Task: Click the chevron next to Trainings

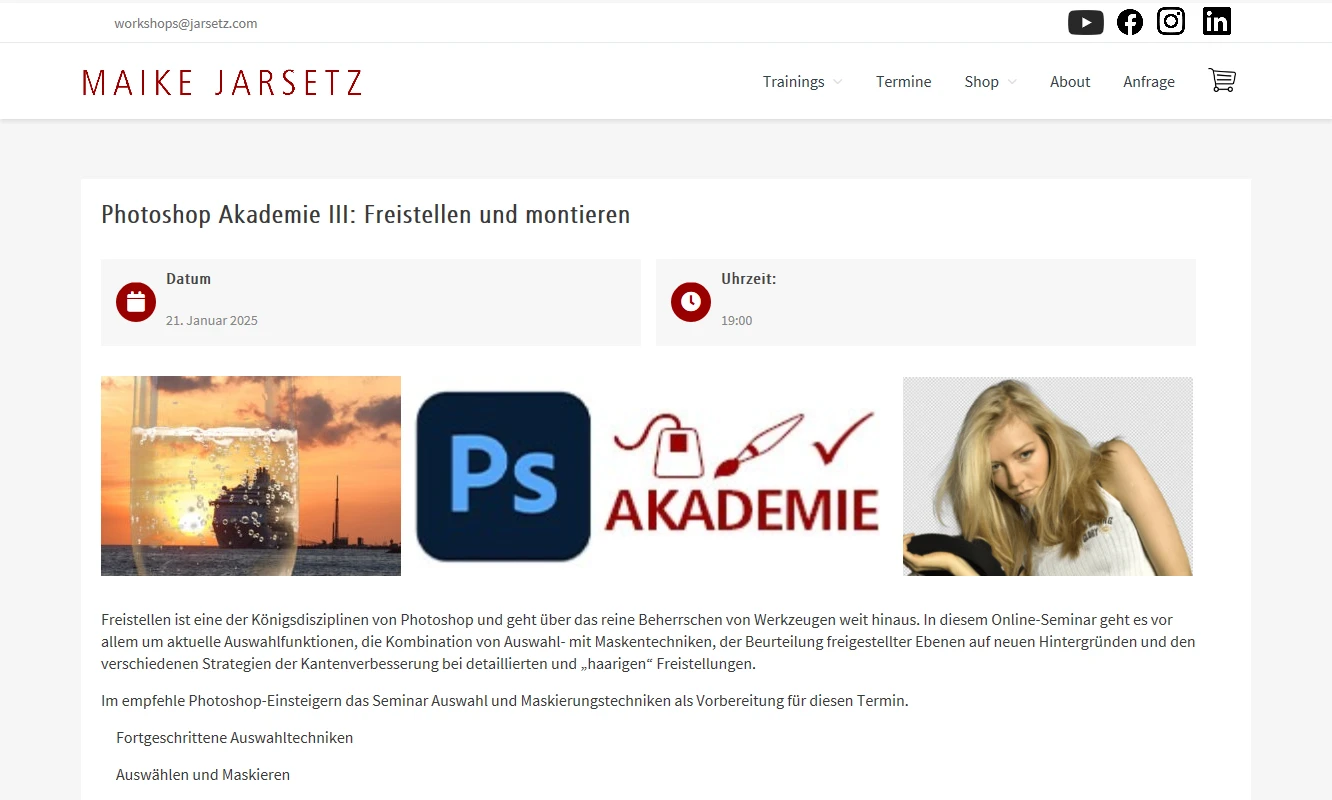Action: pos(837,82)
